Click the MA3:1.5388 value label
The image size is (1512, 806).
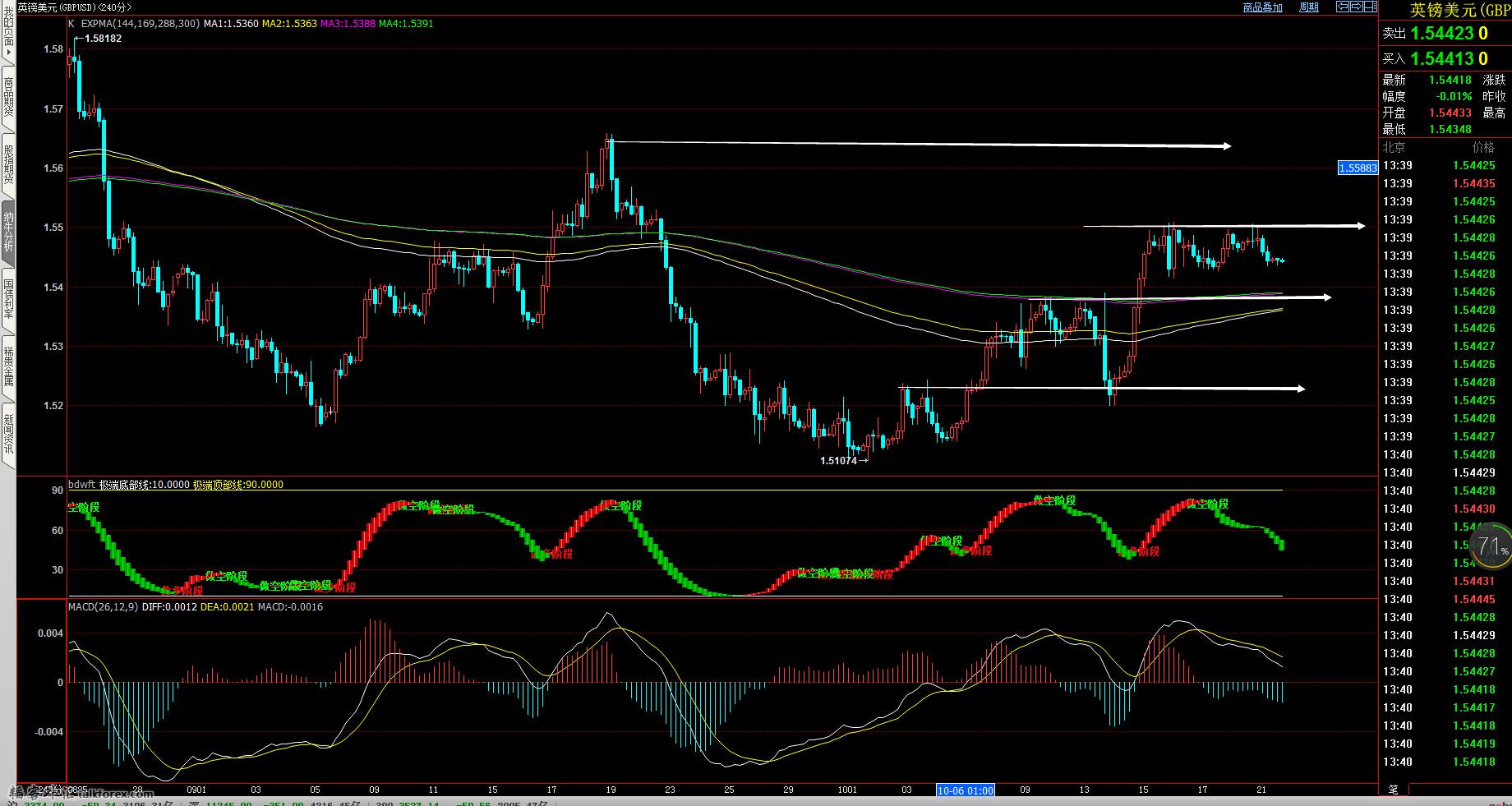click(348, 24)
